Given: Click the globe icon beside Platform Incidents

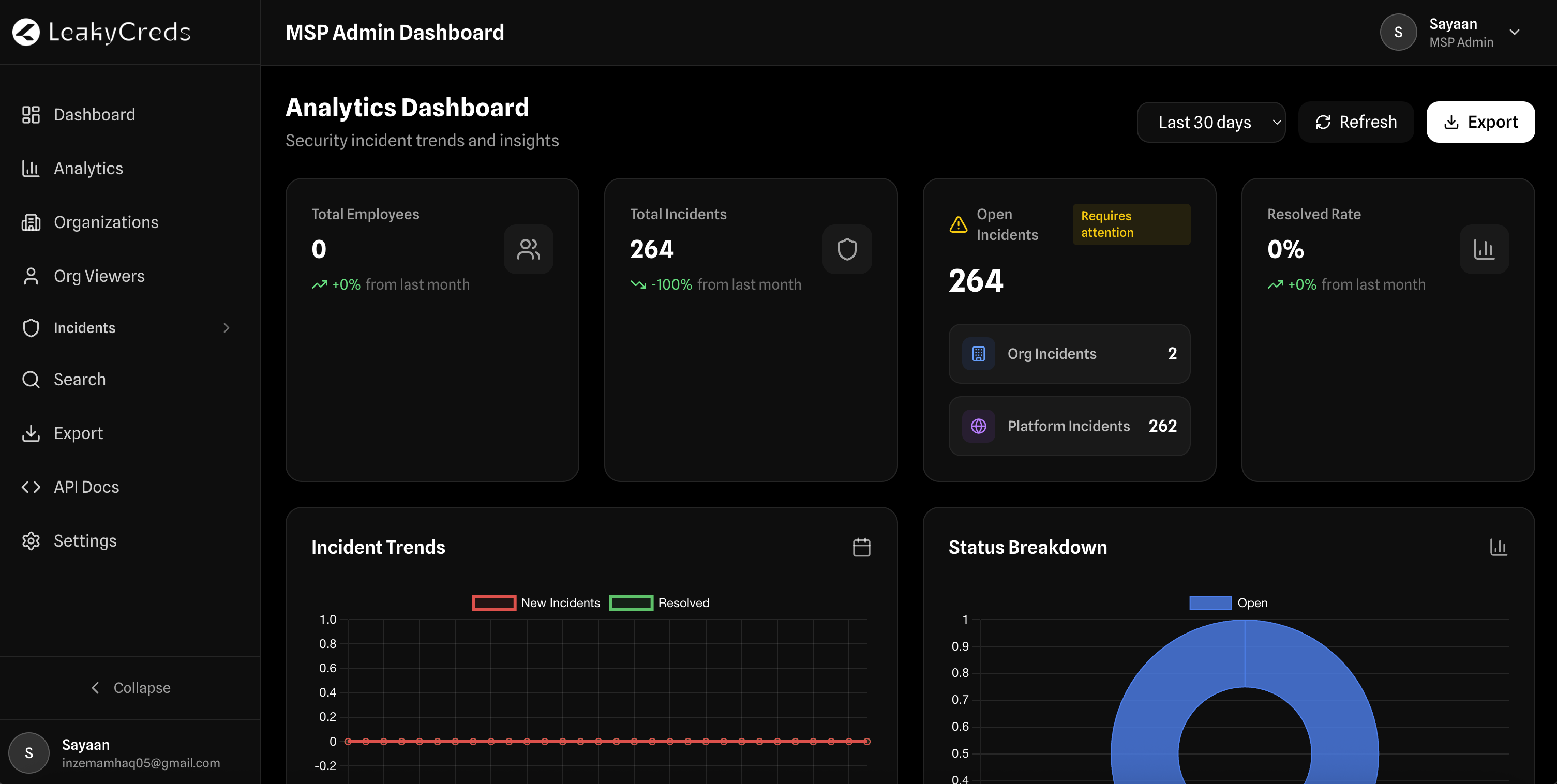Looking at the screenshot, I should coord(979,426).
